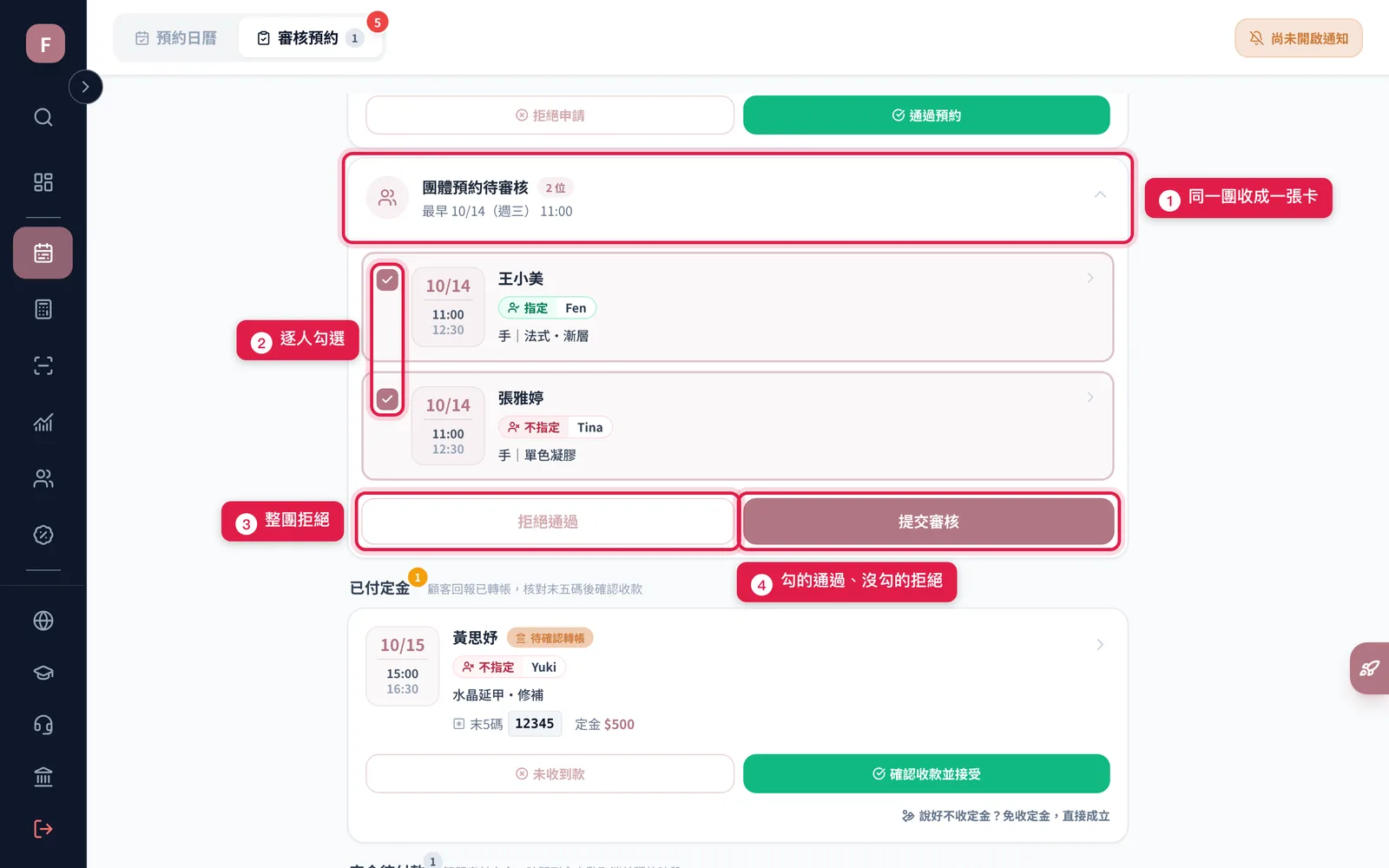The width and height of the screenshot is (1389, 868).
Task: Switch to the 預約日曆 tab
Action: [x=176, y=38]
